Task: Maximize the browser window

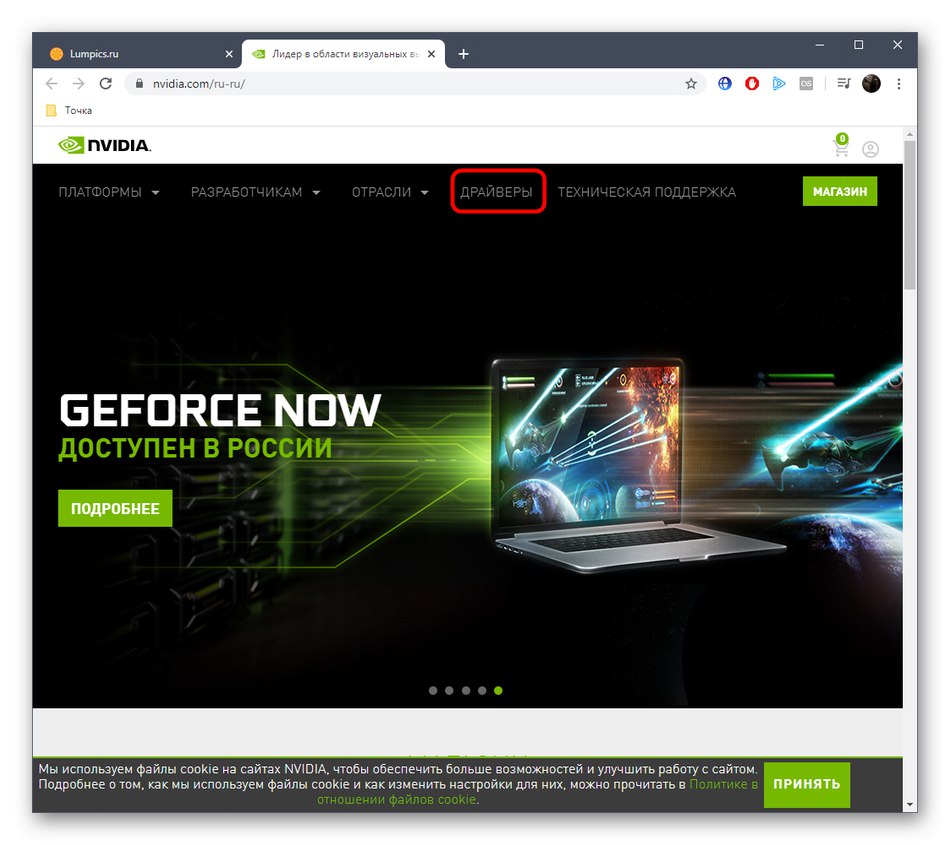Action: 859,45
